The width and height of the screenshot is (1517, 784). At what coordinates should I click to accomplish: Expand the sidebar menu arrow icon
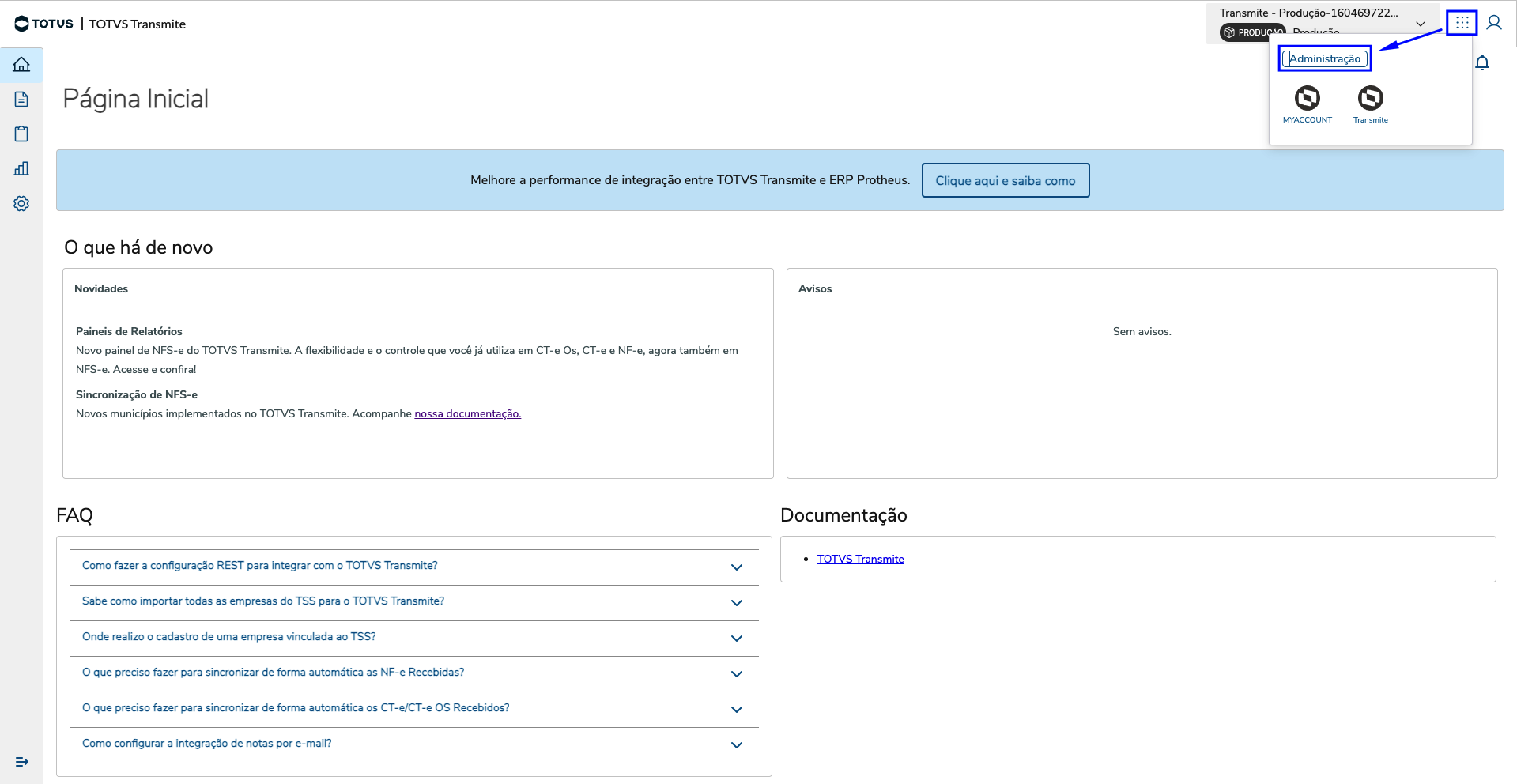pyautogui.click(x=21, y=762)
